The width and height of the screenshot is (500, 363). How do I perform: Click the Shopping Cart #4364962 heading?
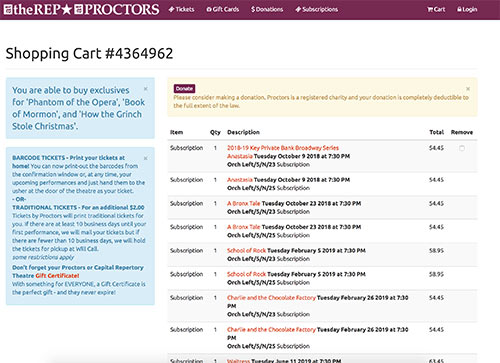coord(89,54)
